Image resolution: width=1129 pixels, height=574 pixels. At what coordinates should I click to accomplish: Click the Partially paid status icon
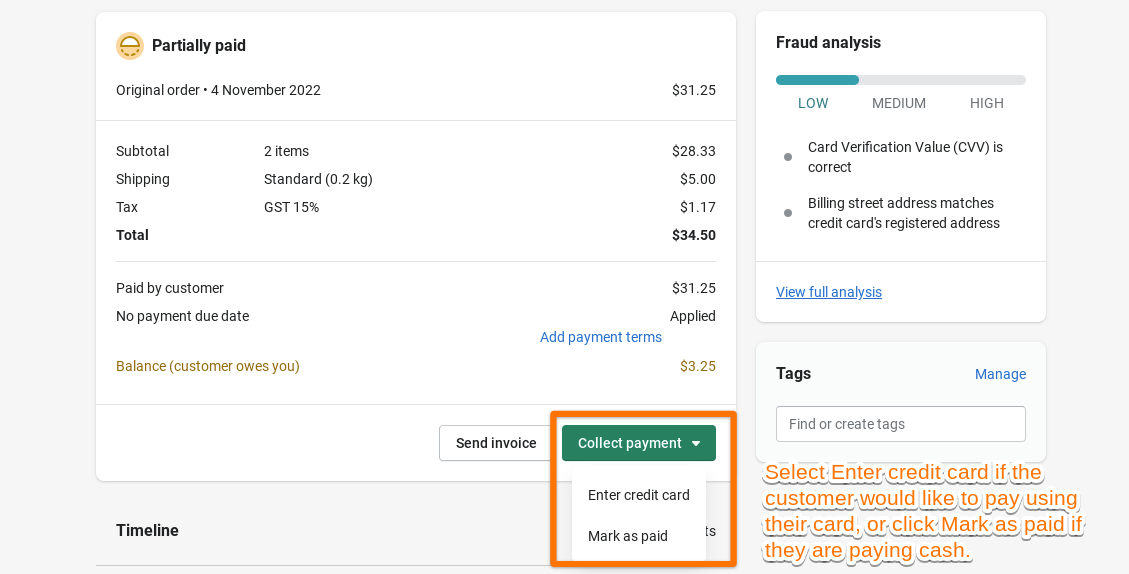[x=130, y=46]
